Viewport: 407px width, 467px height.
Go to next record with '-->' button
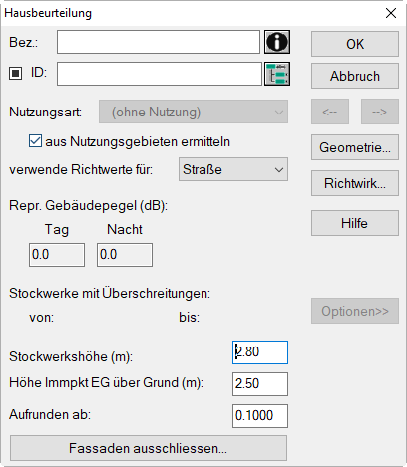click(x=380, y=112)
